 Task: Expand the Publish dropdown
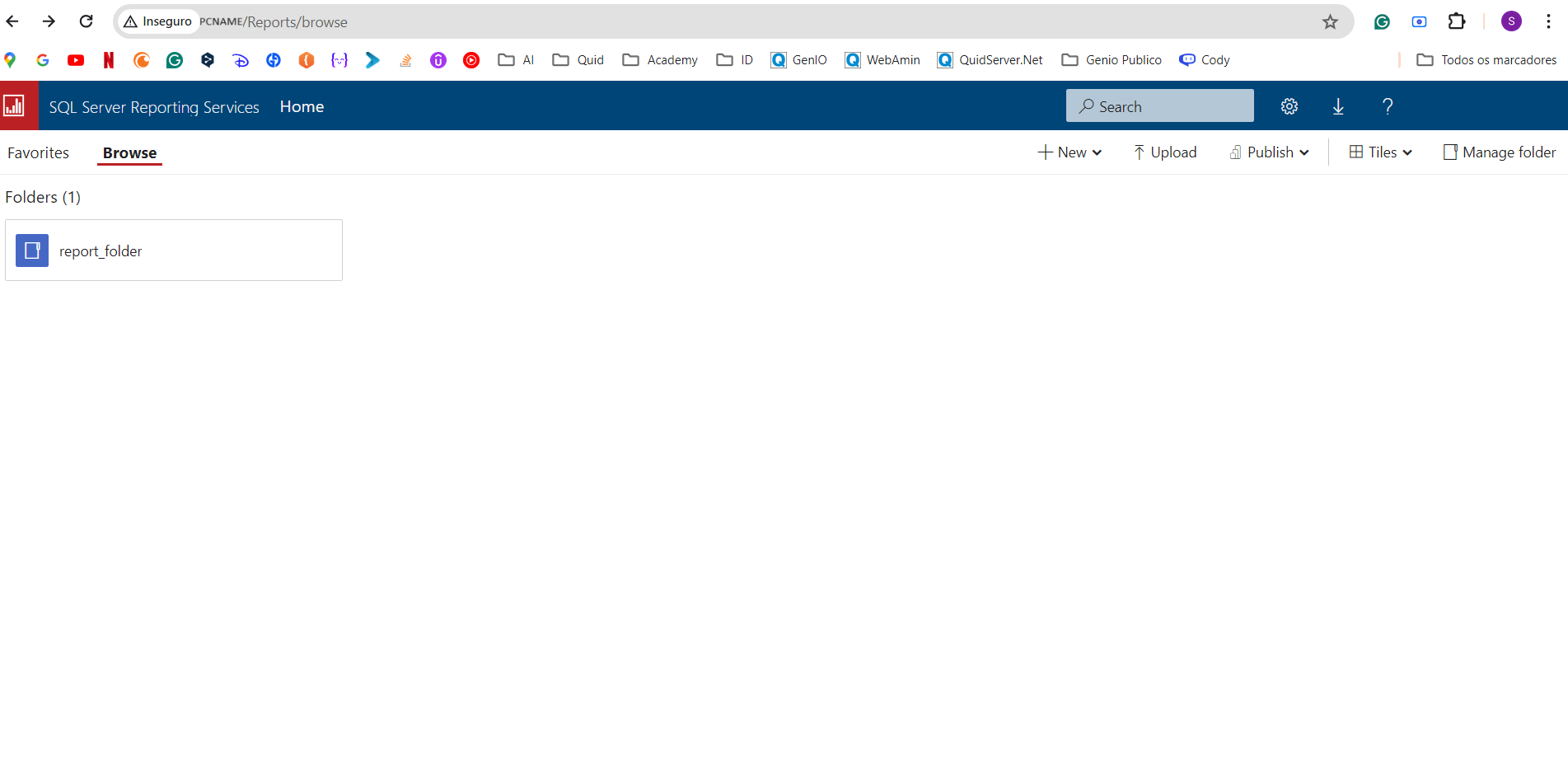1270,152
